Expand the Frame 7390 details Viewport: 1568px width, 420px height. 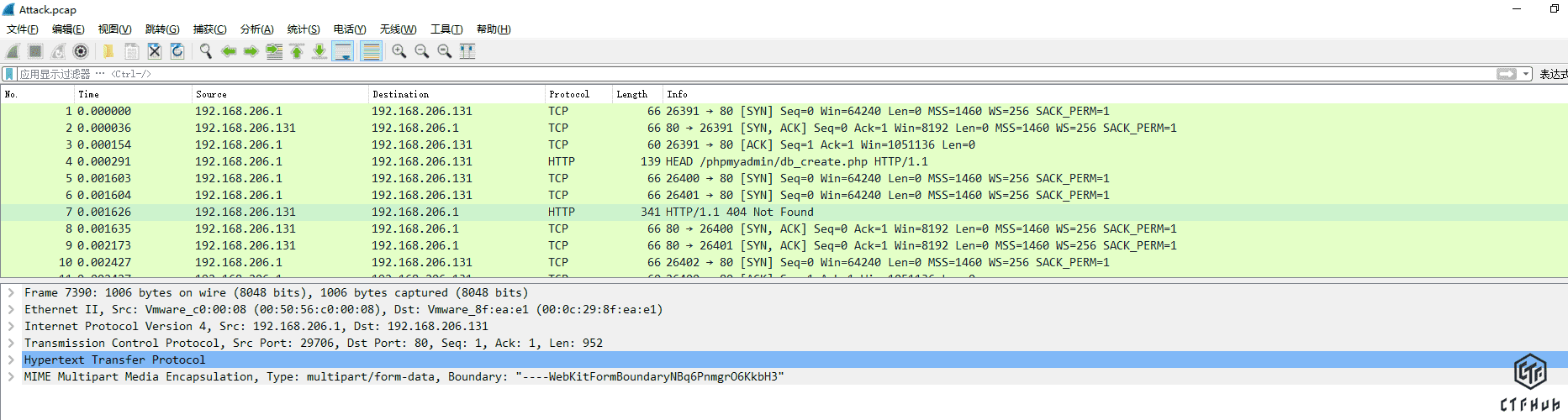(11, 292)
